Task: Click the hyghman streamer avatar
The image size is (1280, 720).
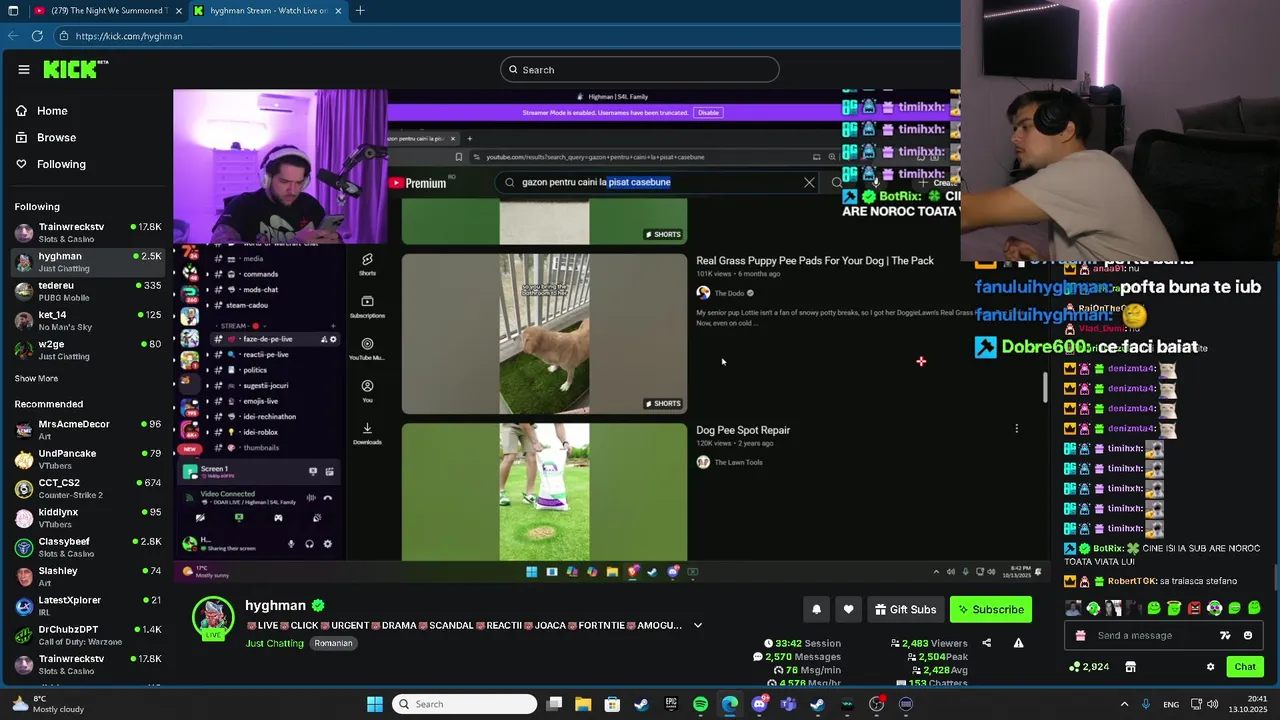Action: click(213, 618)
